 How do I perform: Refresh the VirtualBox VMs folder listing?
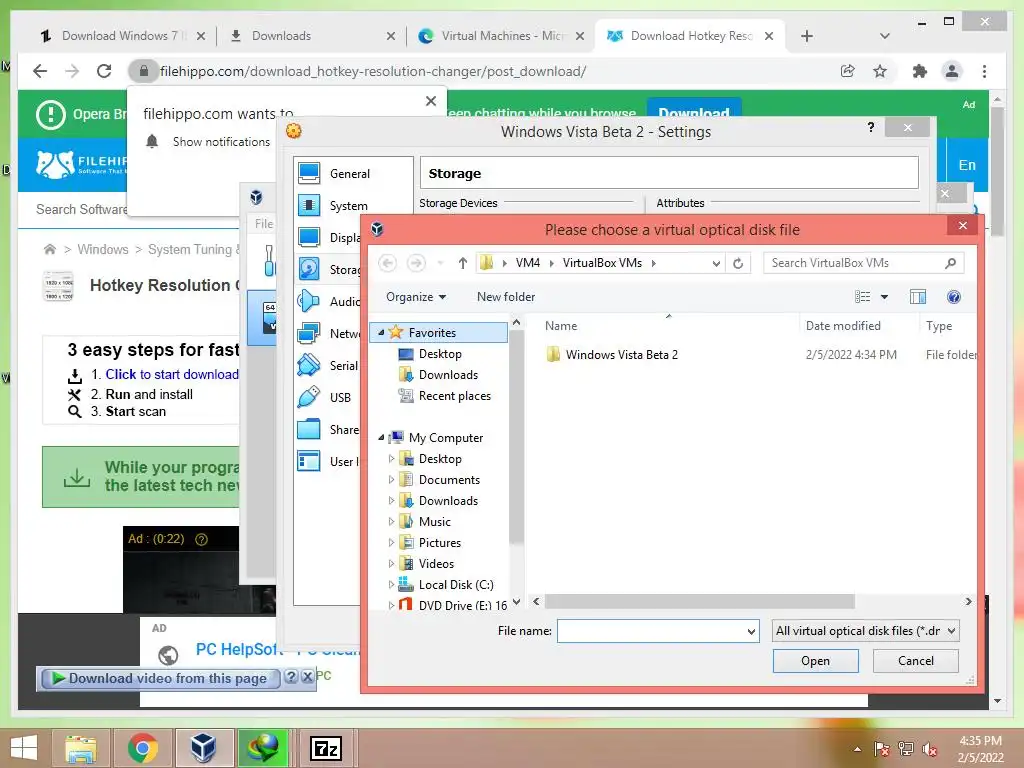coord(738,263)
